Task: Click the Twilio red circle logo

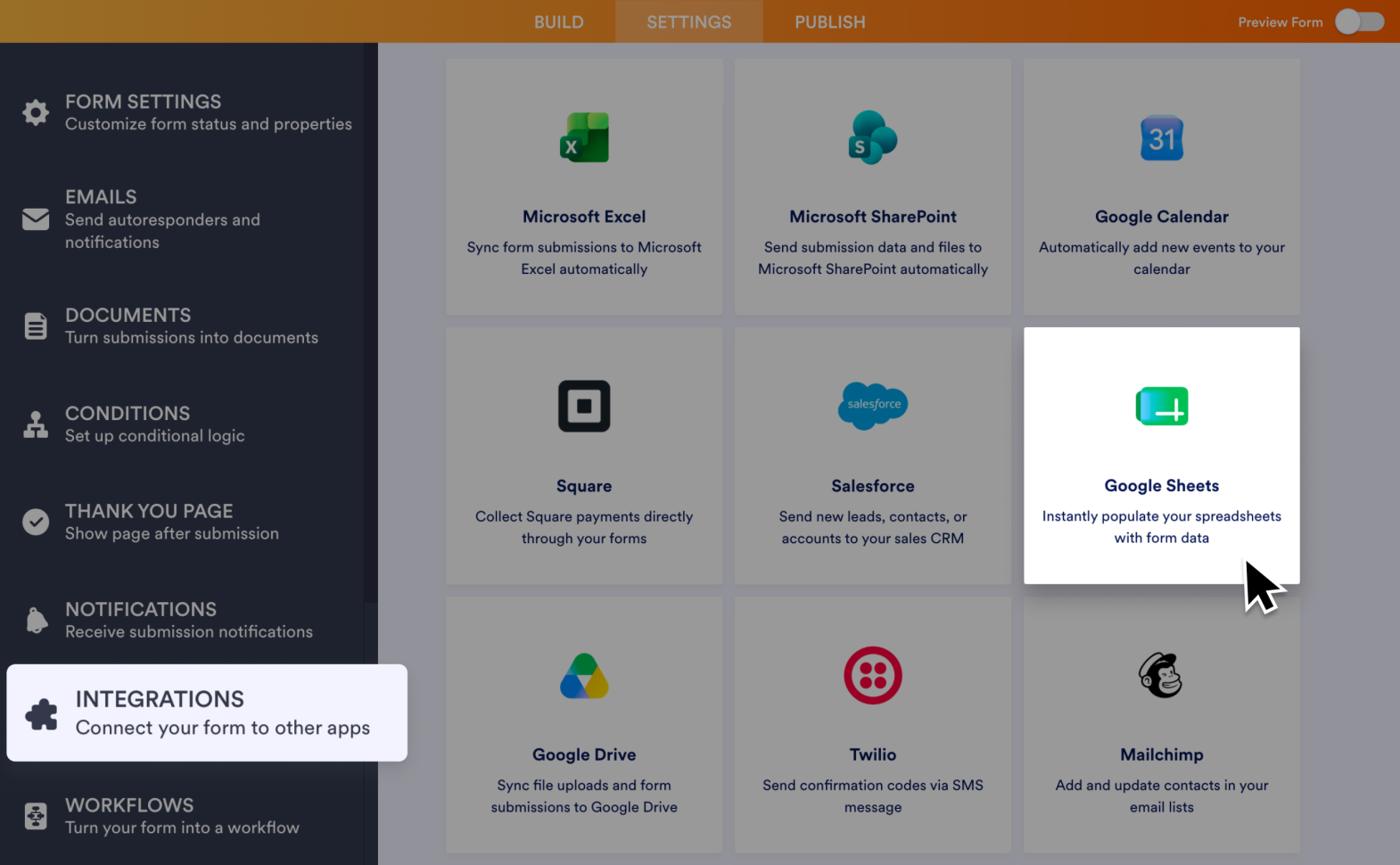Action: point(873,675)
